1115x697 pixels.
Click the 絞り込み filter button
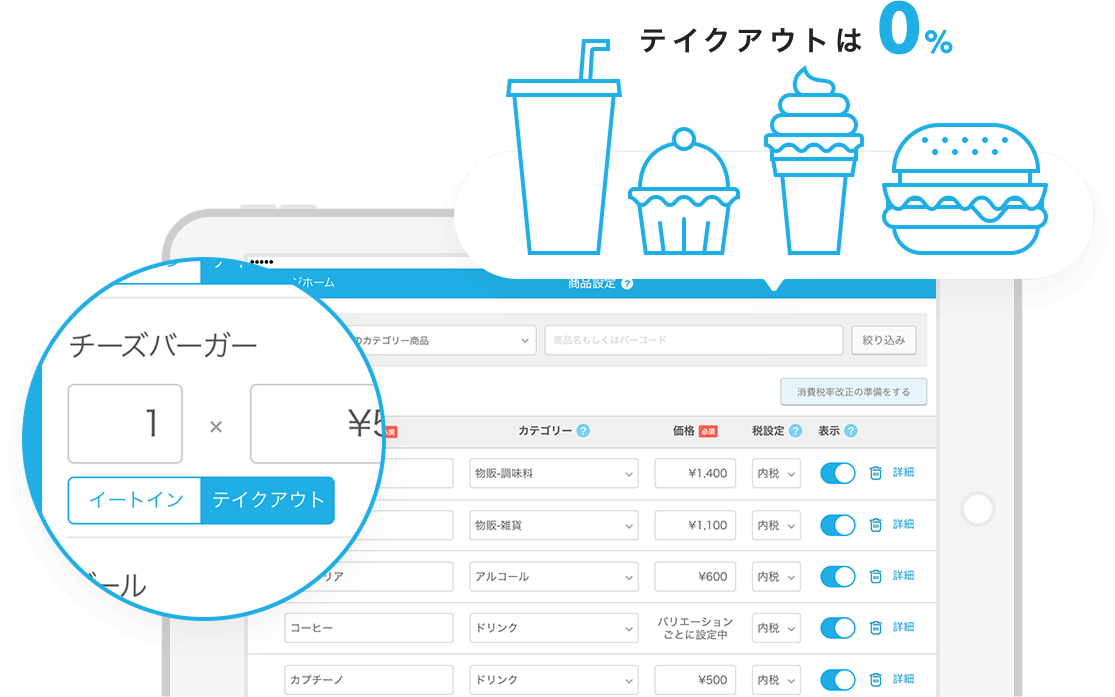point(883,341)
